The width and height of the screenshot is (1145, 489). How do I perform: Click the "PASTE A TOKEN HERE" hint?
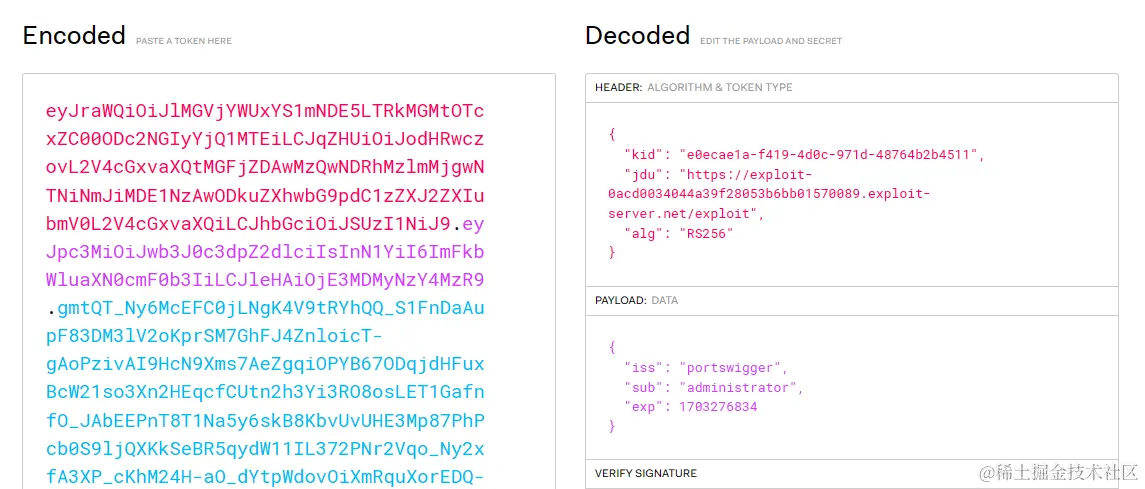click(x=184, y=41)
